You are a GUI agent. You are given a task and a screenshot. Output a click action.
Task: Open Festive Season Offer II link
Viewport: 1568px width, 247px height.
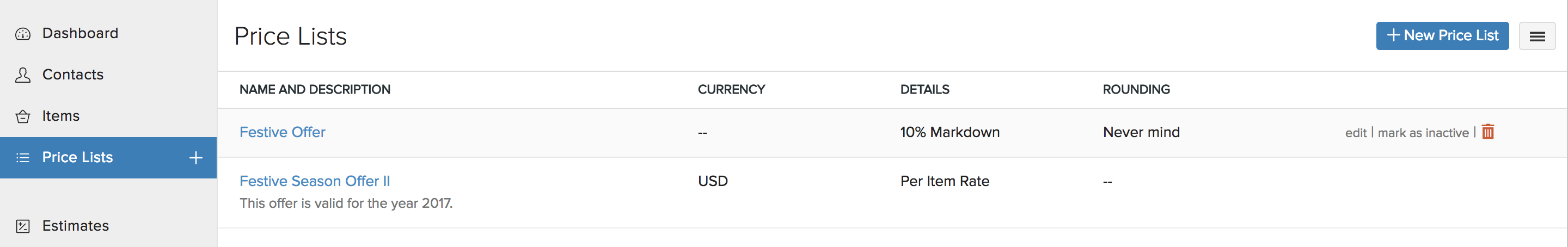[x=314, y=181]
